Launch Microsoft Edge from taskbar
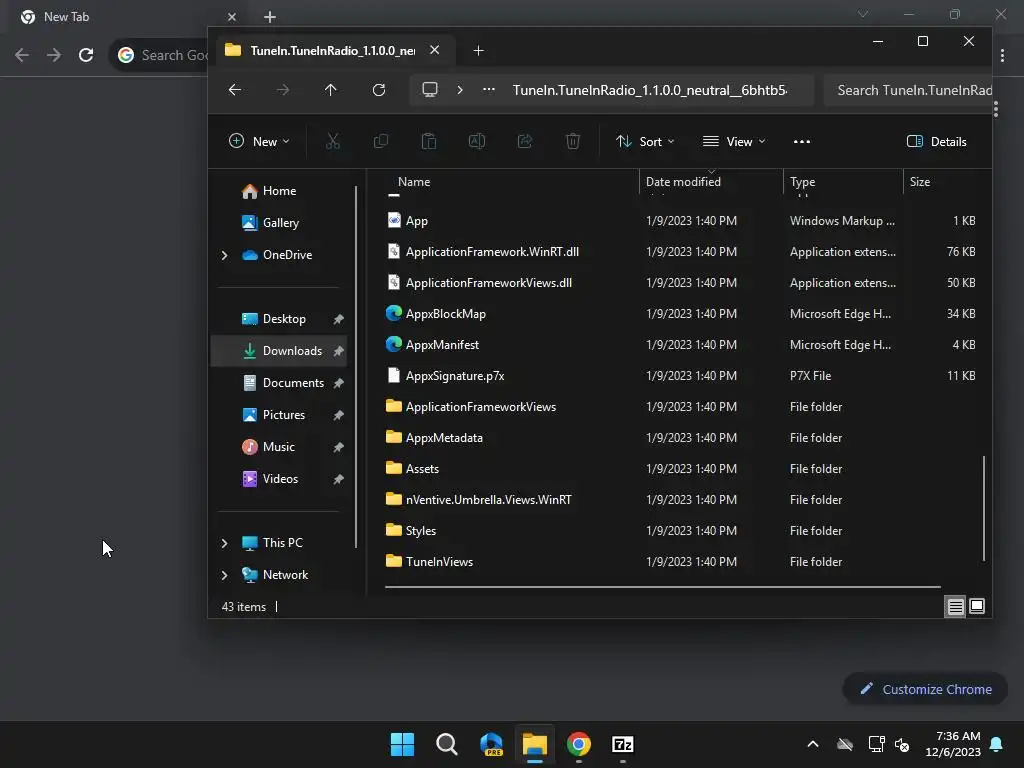 pos(491,744)
